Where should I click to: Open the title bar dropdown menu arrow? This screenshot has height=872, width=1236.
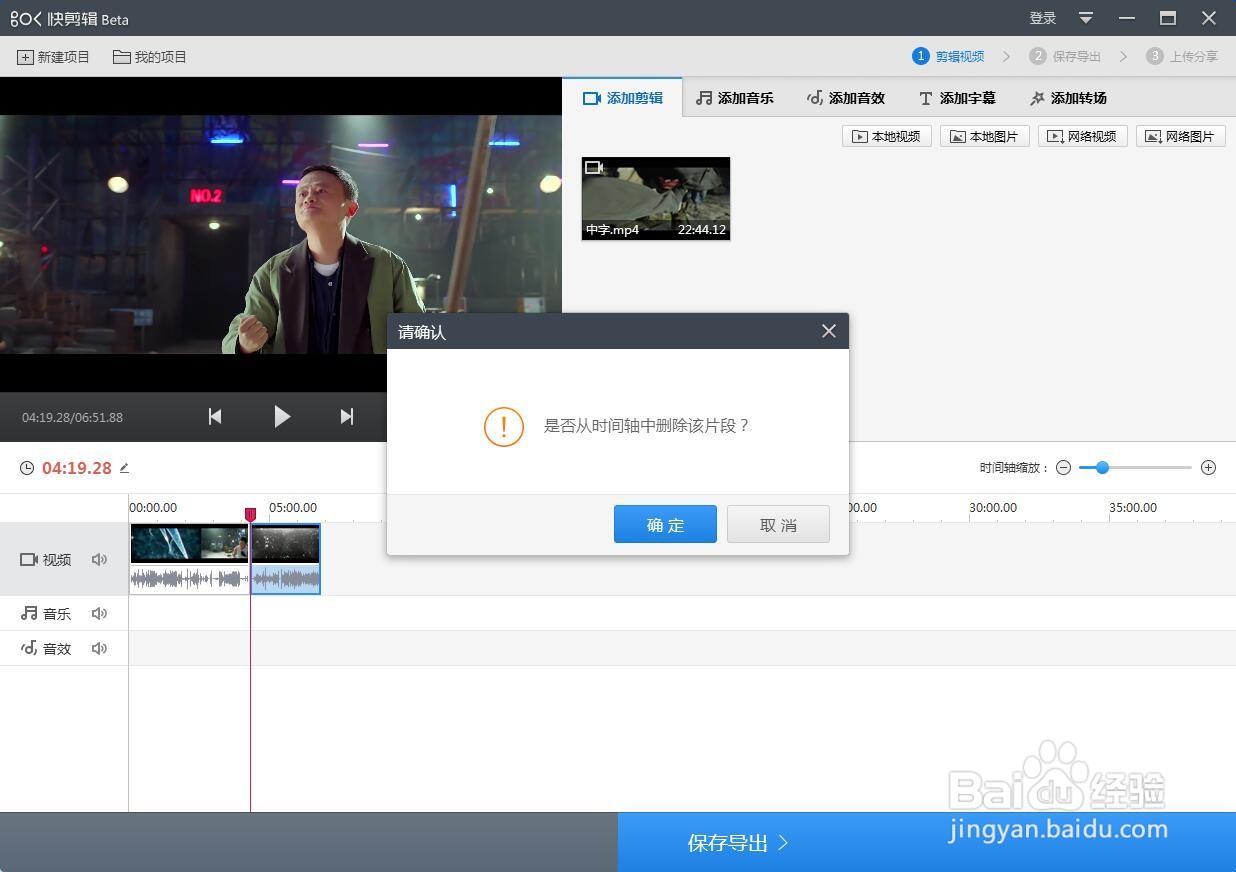click(1086, 18)
